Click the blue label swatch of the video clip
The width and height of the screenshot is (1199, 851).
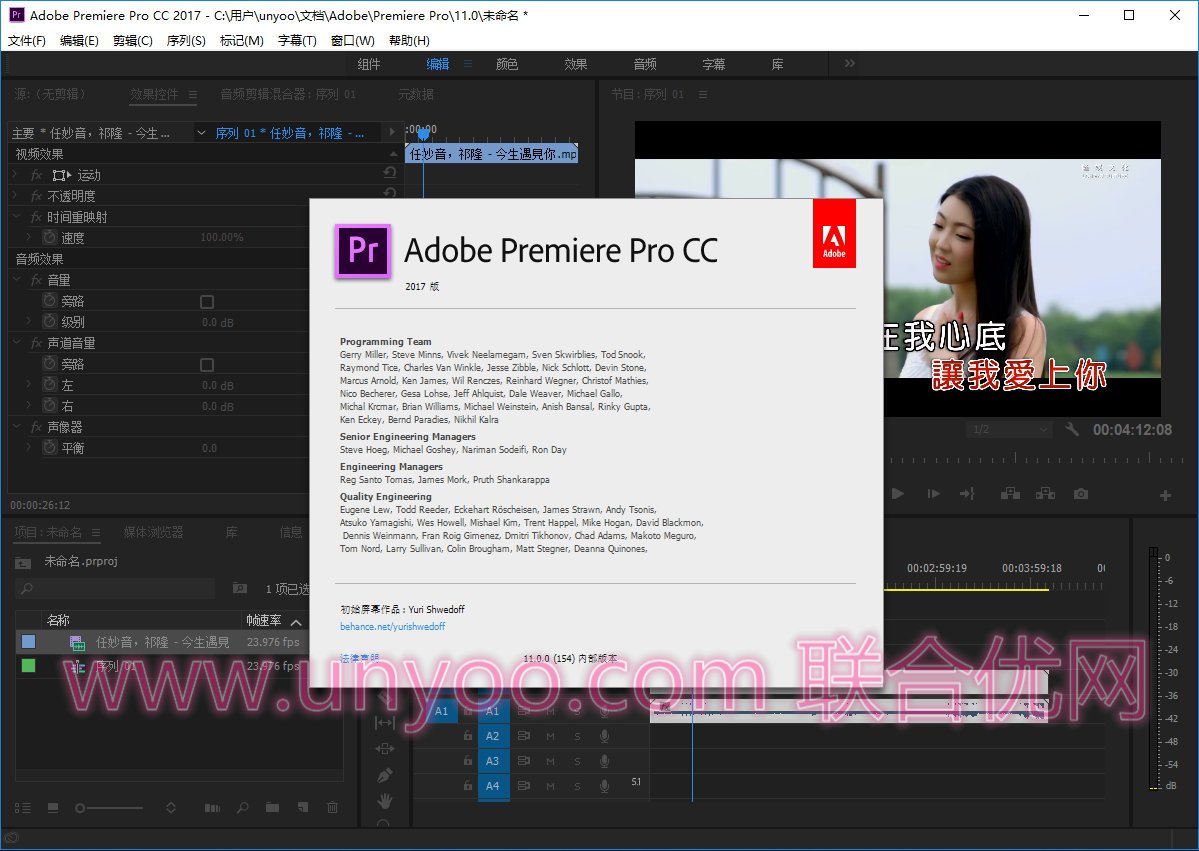click(28, 641)
